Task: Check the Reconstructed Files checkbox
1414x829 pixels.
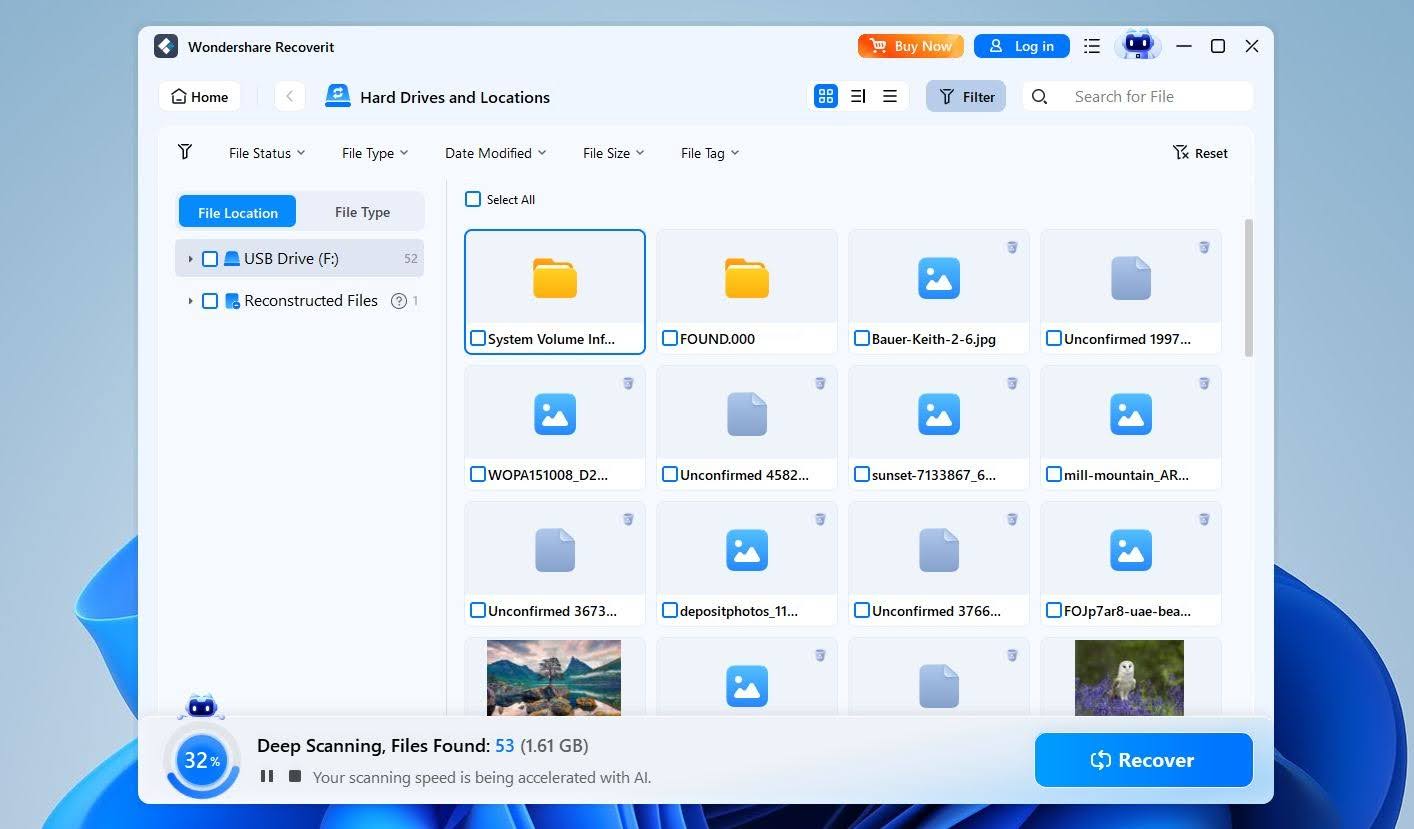Action: (210, 301)
